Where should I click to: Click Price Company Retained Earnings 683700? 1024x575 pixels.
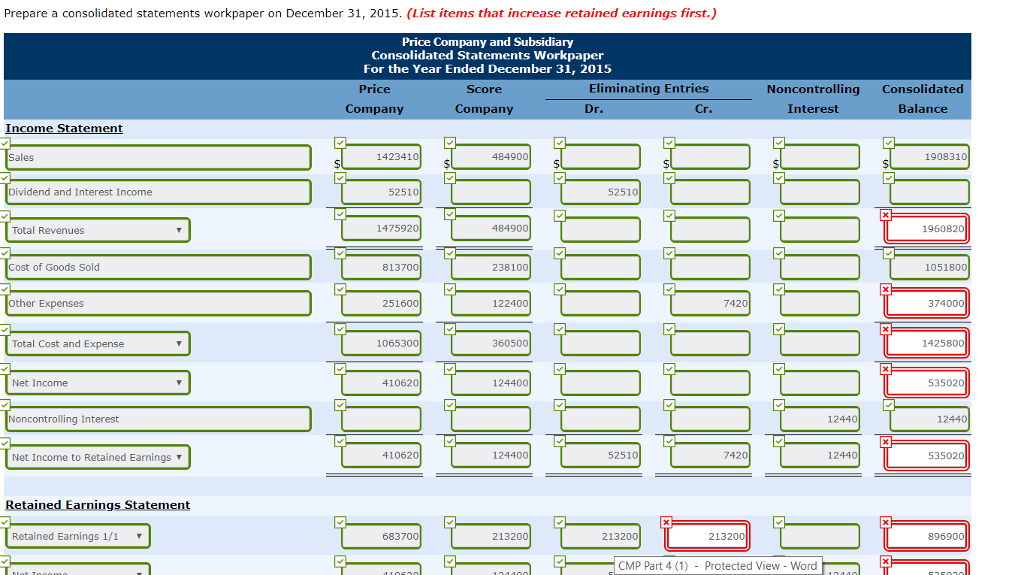pyautogui.click(x=381, y=536)
